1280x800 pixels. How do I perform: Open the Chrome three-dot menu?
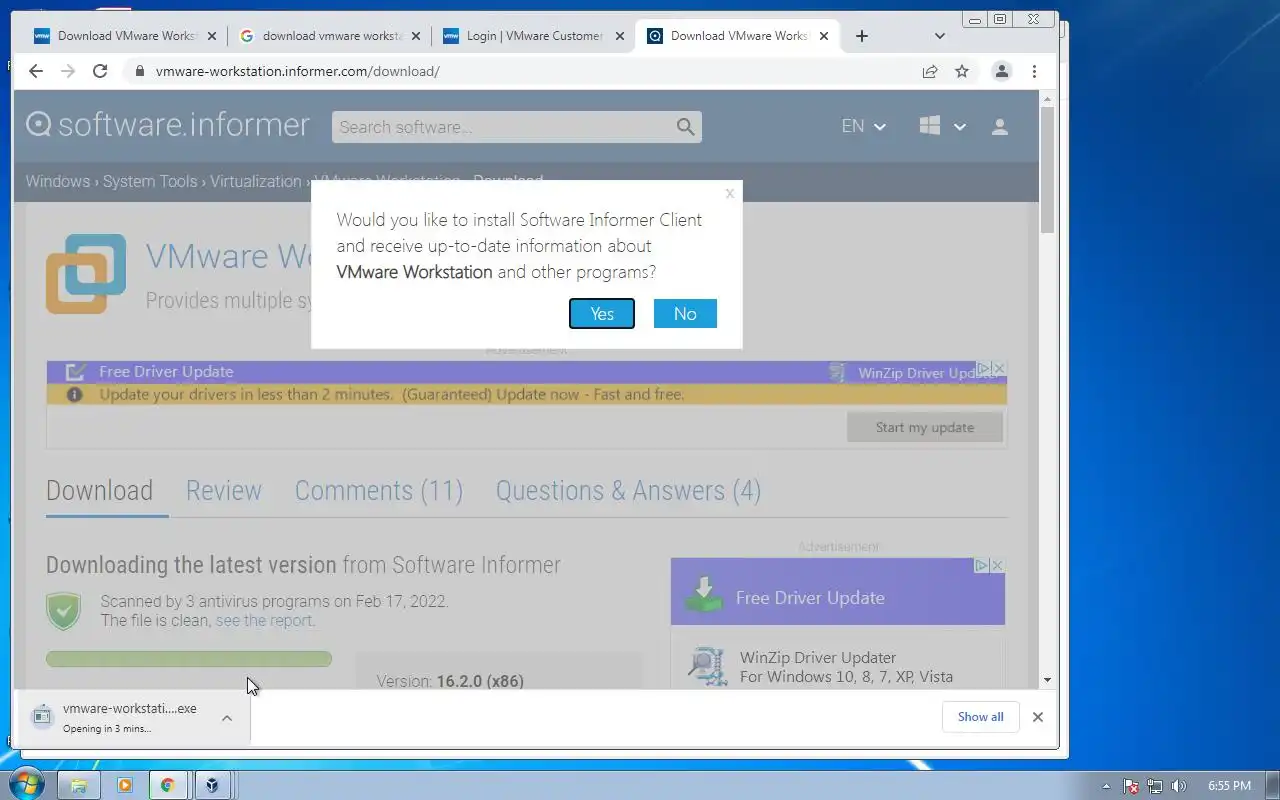coord(1034,71)
